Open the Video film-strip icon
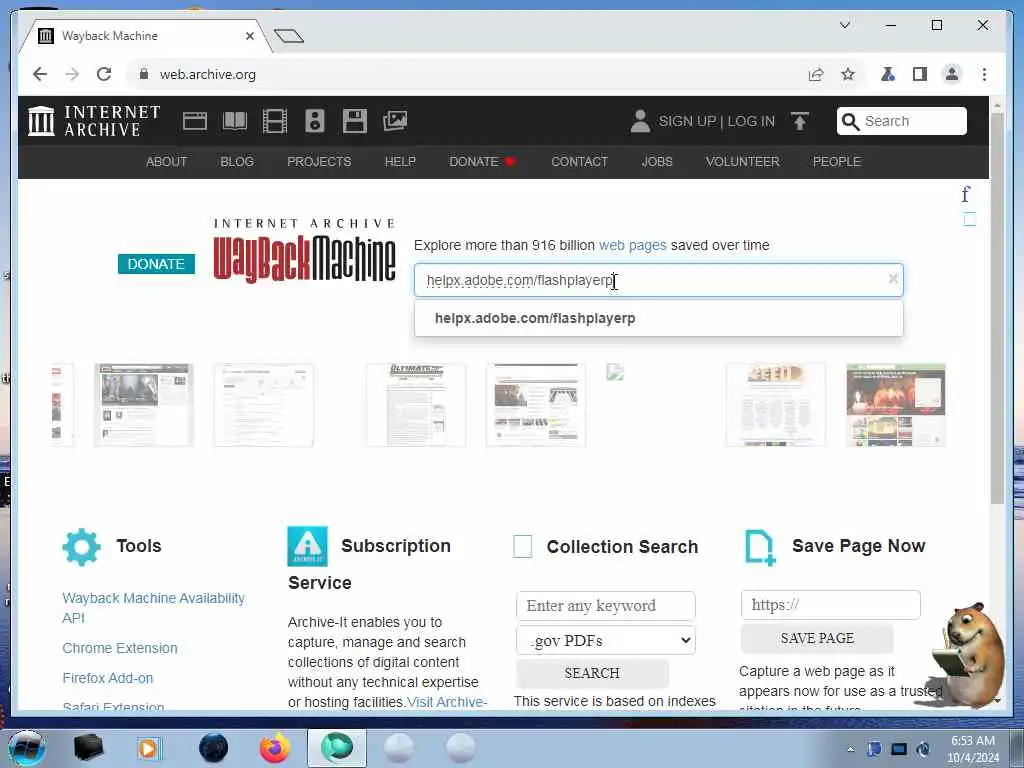The image size is (1024, 768). [274, 121]
